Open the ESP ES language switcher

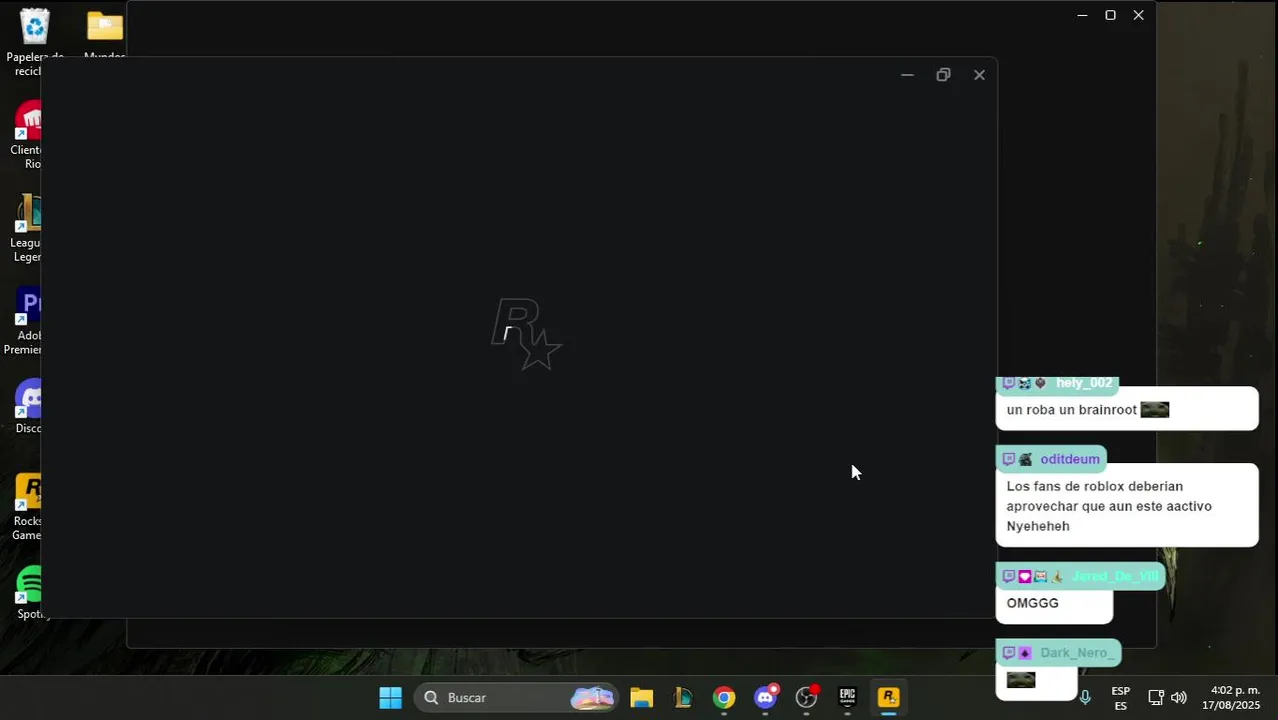(x=1121, y=698)
